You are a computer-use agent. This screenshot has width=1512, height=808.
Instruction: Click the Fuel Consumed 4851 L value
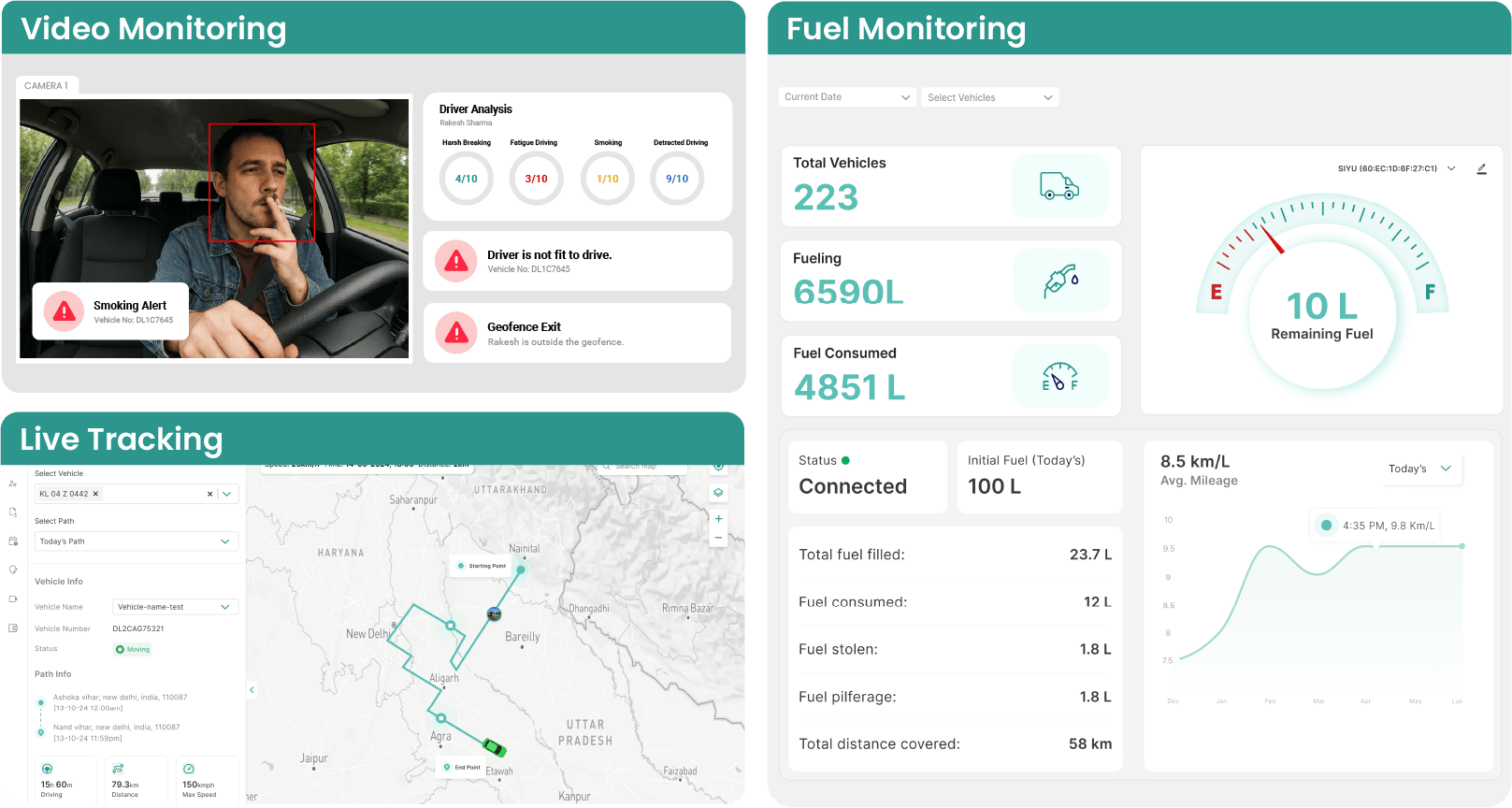pos(849,387)
